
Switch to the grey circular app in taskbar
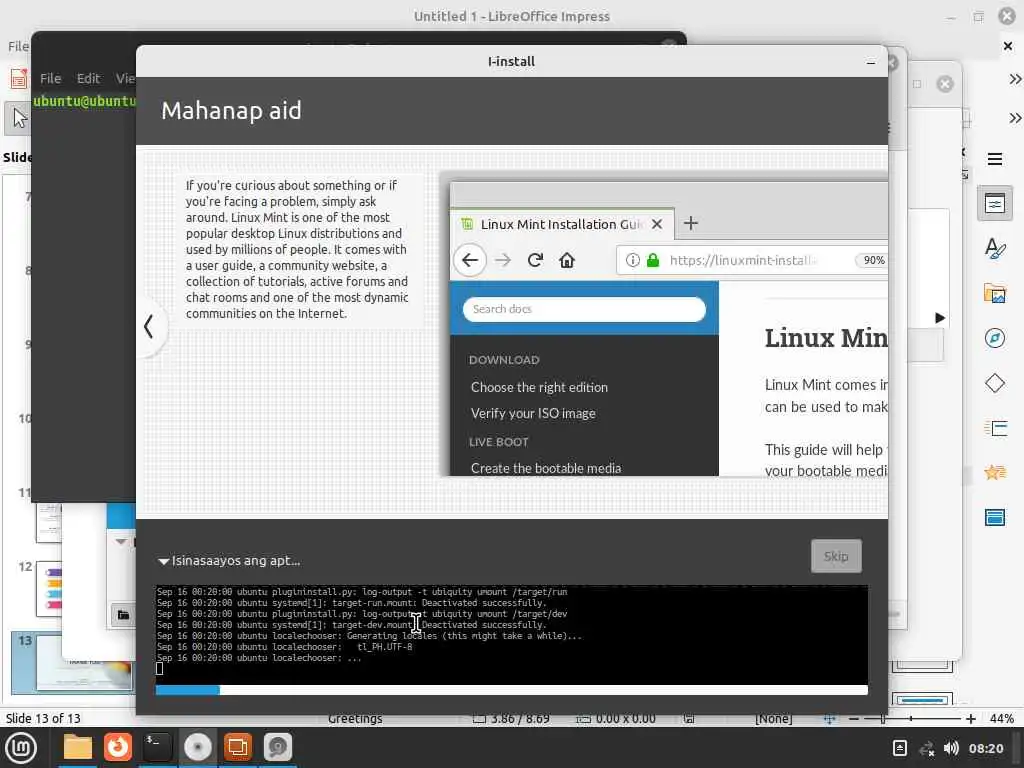(278, 748)
